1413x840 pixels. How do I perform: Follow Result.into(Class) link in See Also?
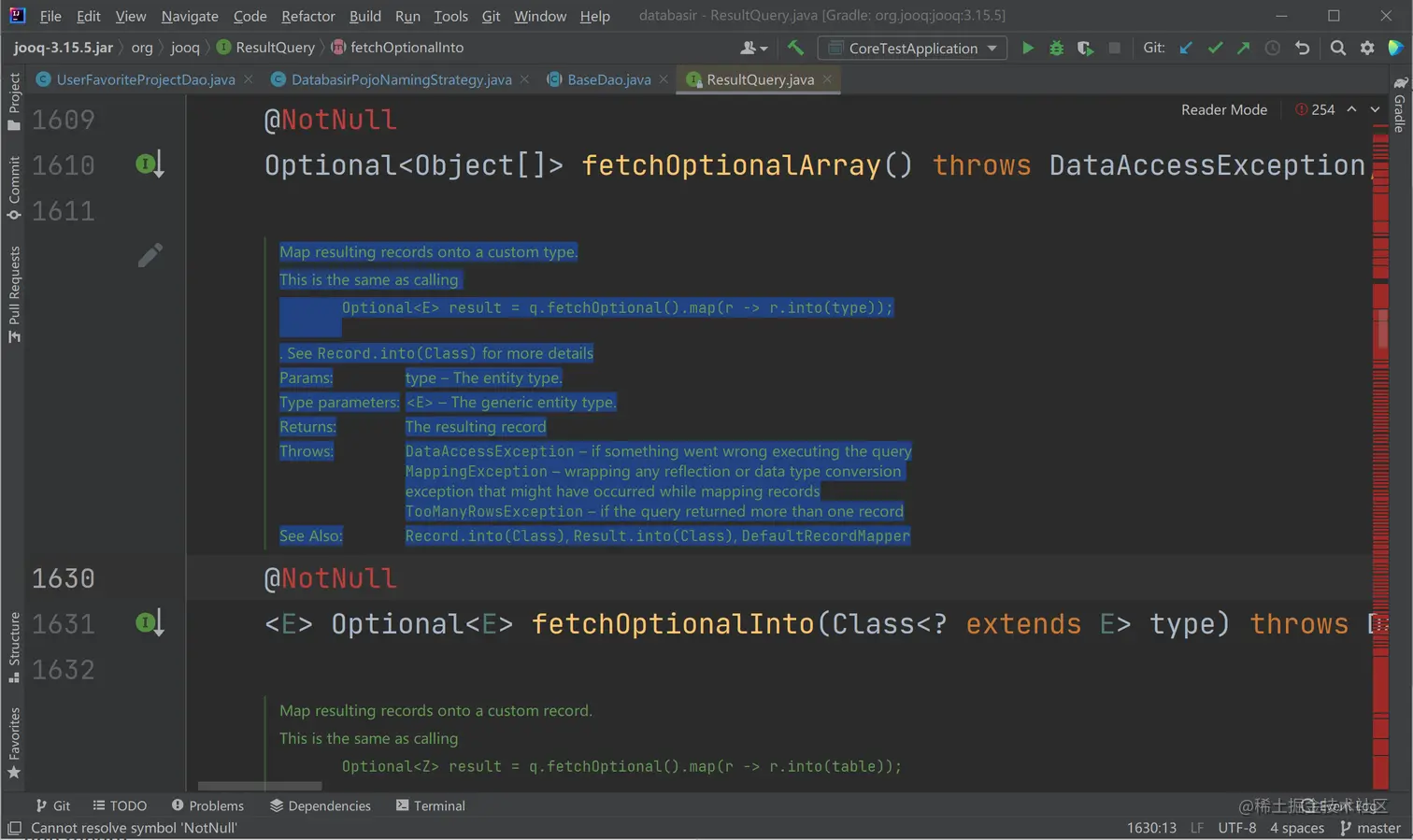point(652,535)
